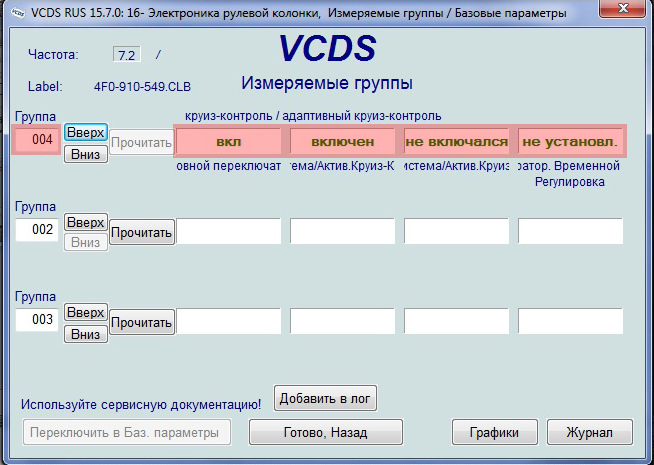654x465 pixels.
Task: Click the VCDS icon in the title bar
Action: tap(18, 13)
